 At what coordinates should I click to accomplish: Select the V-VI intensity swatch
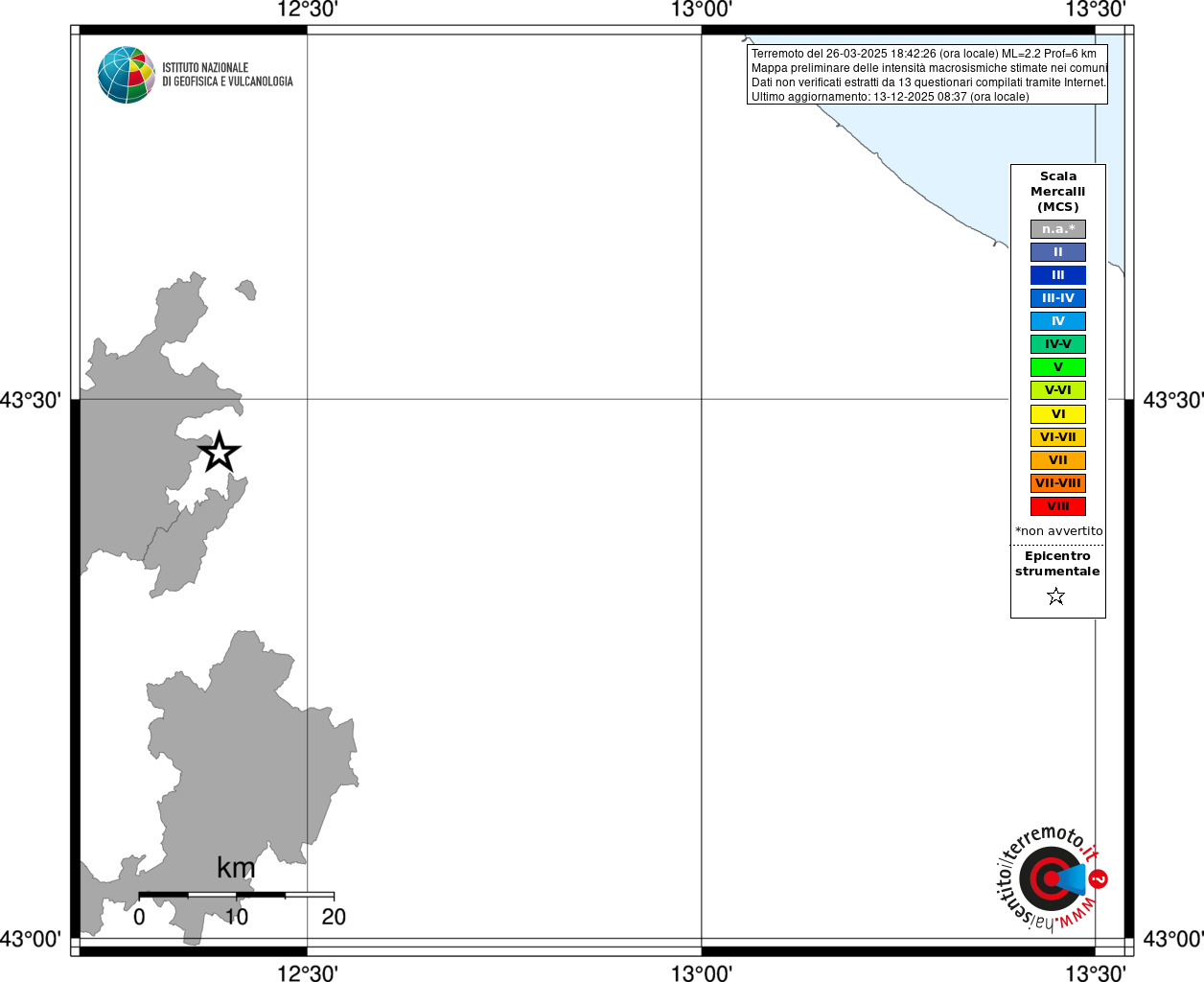pos(1058,390)
